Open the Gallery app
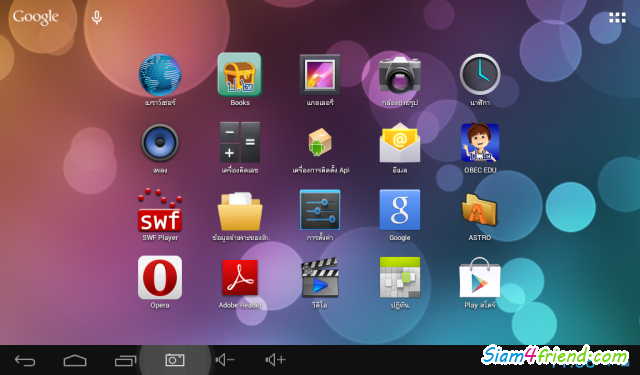 (x=320, y=75)
